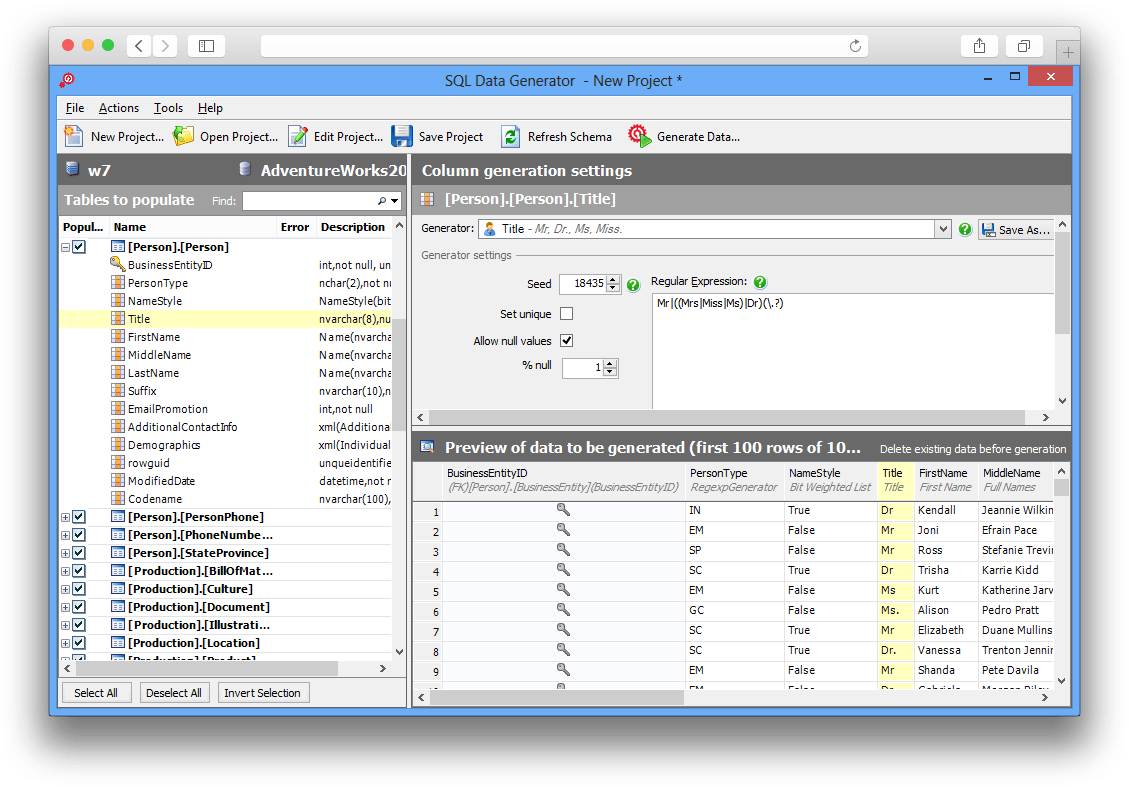The height and width of the screenshot is (787, 1129).
Task: Collapse the [Person].[Person] table tree
Action: [x=65, y=247]
